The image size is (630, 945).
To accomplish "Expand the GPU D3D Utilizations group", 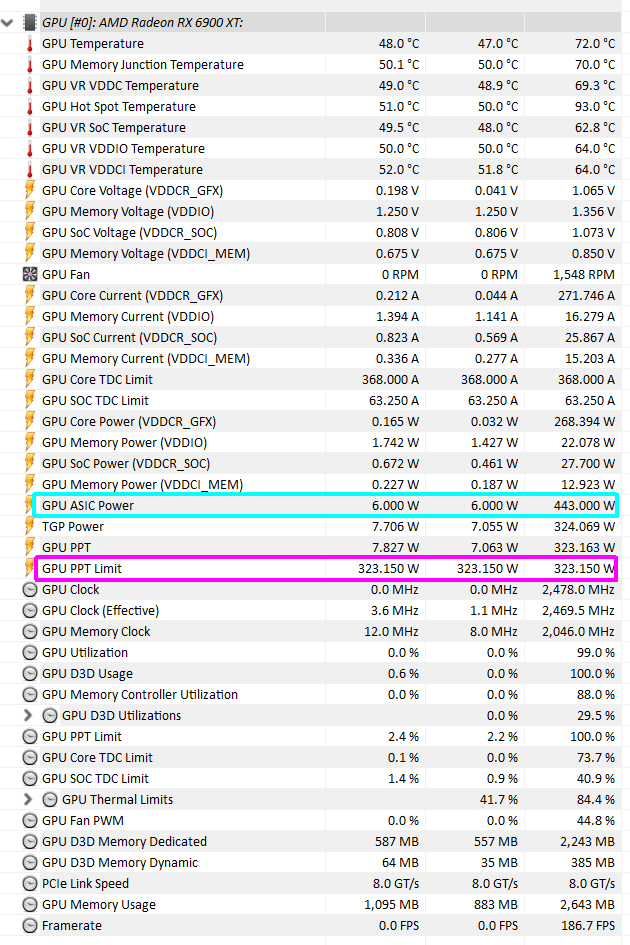I will click(28, 715).
